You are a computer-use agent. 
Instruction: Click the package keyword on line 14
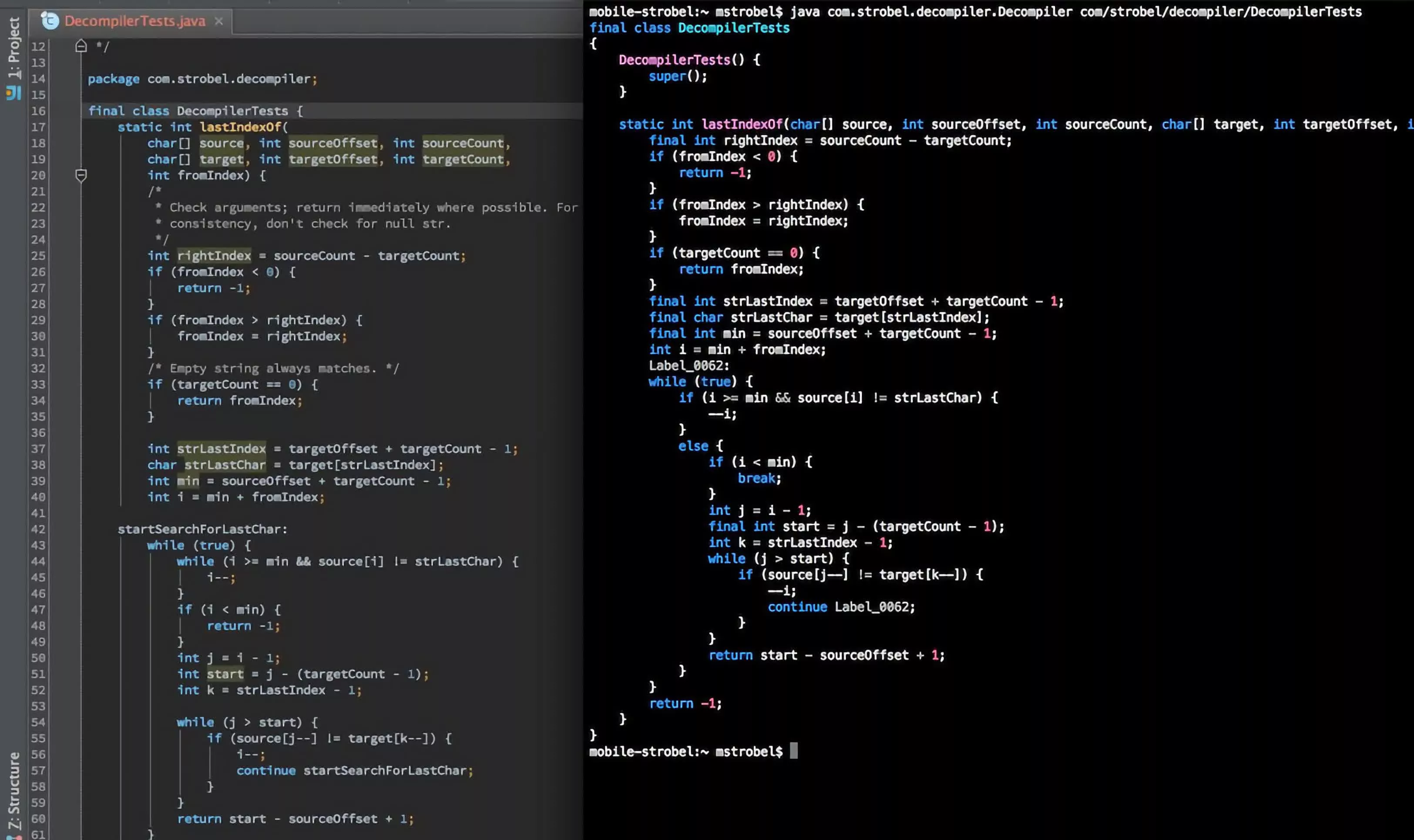coord(113,79)
